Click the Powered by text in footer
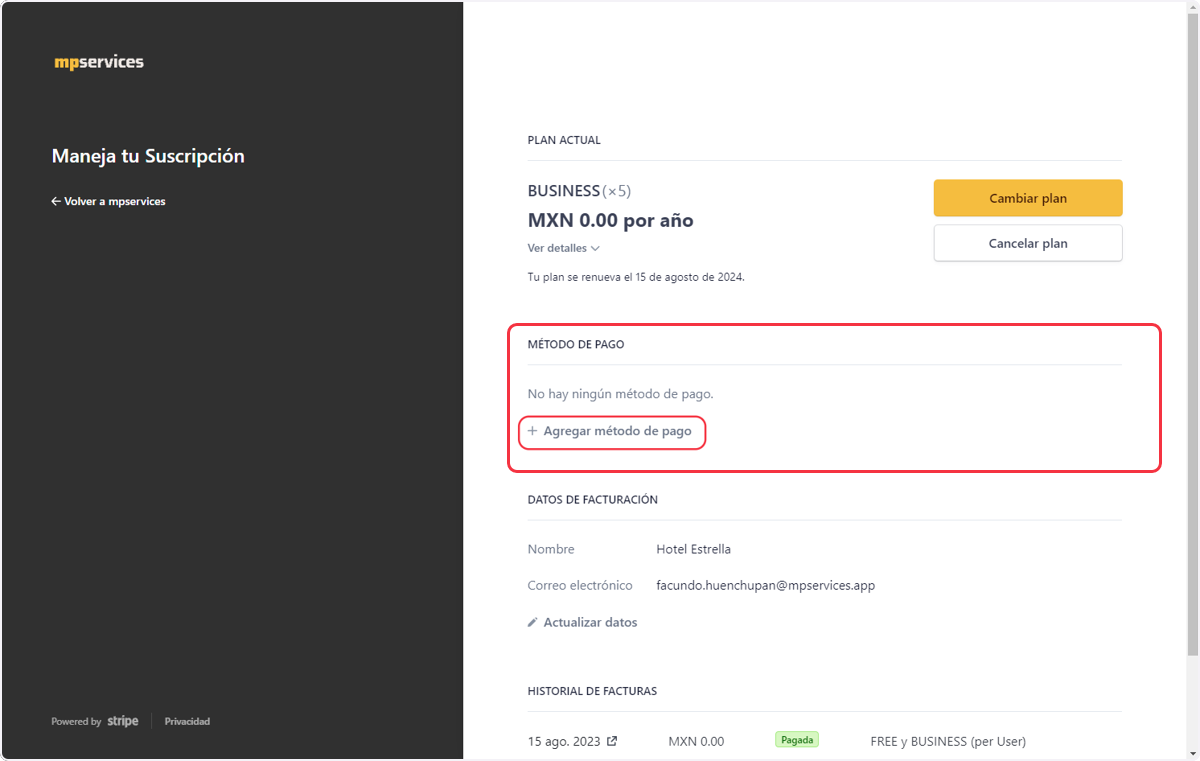Viewport: 1200px width, 761px height. [x=76, y=722]
